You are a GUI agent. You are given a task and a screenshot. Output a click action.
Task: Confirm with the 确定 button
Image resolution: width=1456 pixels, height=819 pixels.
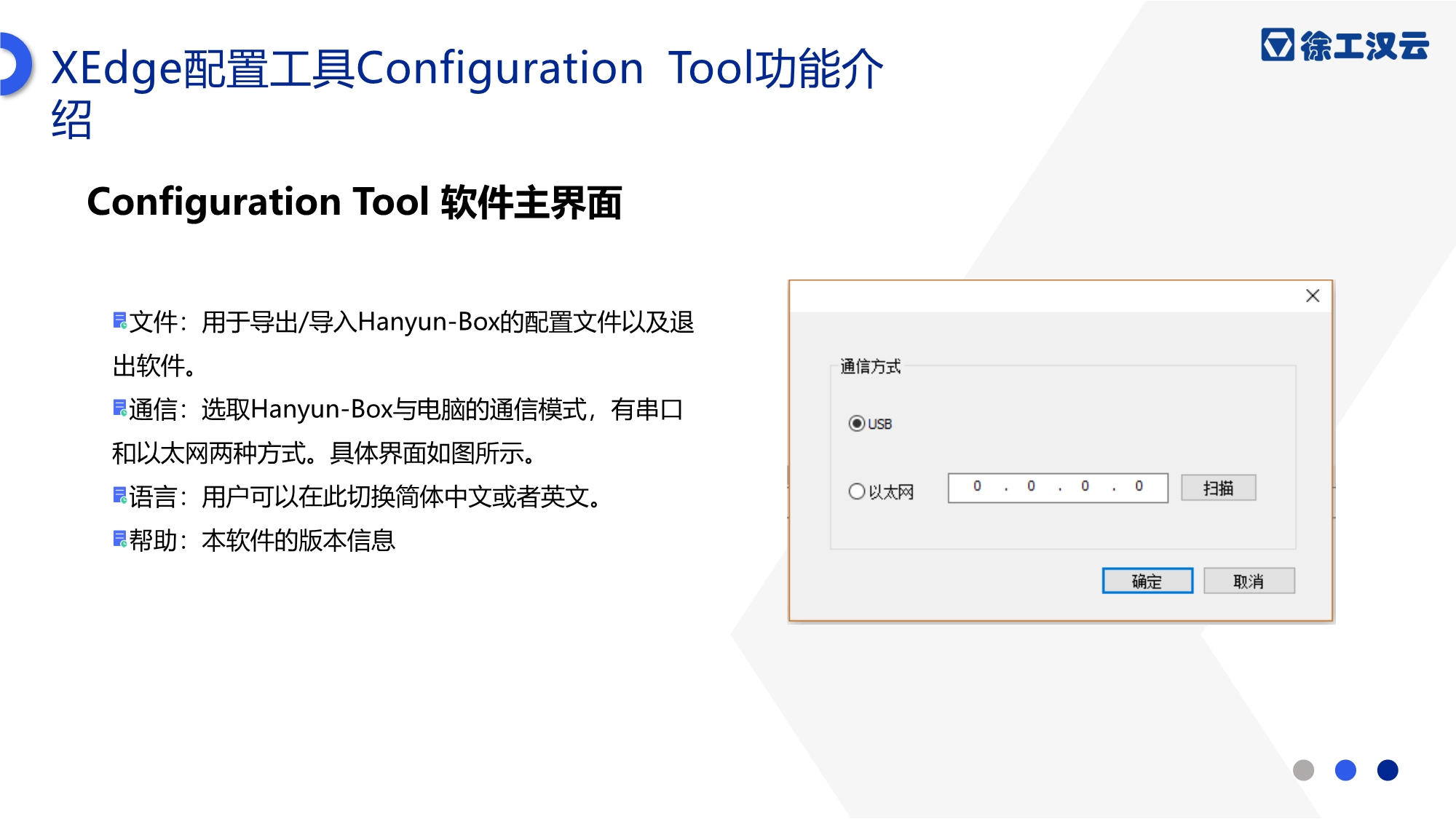[x=1147, y=581]
